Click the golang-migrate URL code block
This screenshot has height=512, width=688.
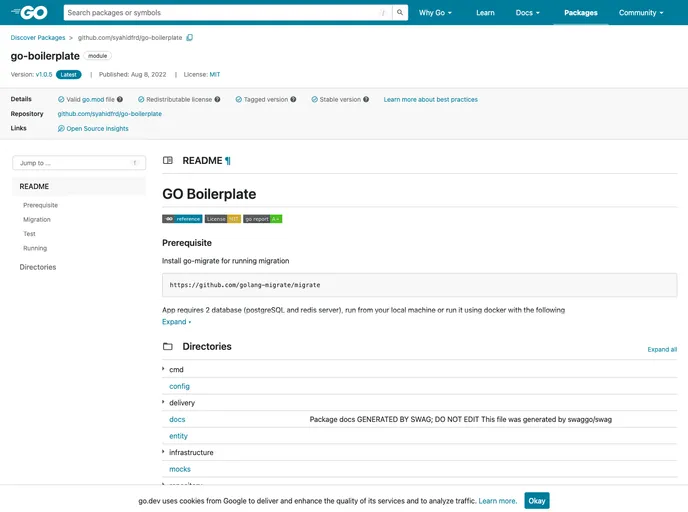419,285
